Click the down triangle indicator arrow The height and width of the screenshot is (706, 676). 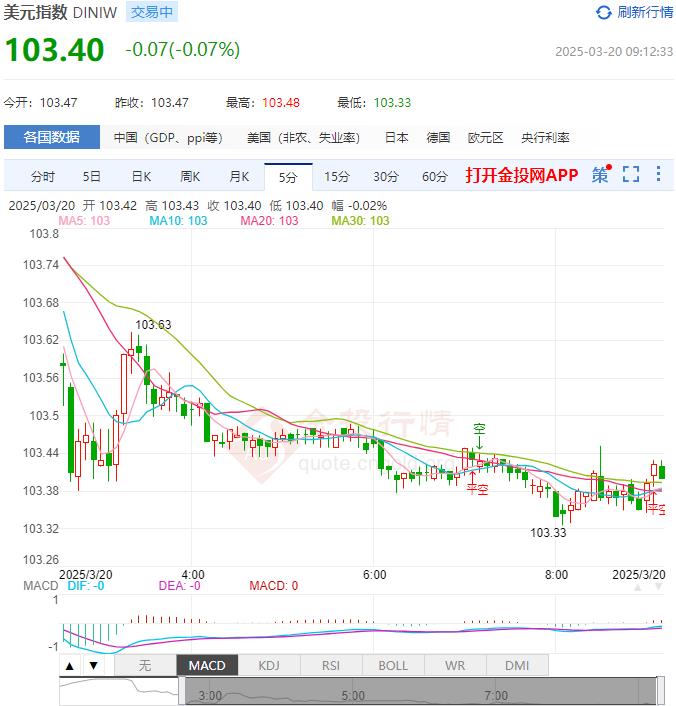pyautogui.click(x=93, y=665)
